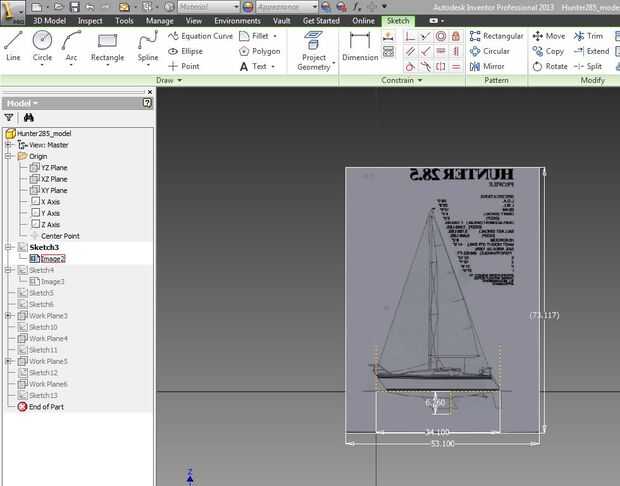Open the browser help question mark icon
The height and width of the screenshot is (486, 620).
click(x=147, y=103)
